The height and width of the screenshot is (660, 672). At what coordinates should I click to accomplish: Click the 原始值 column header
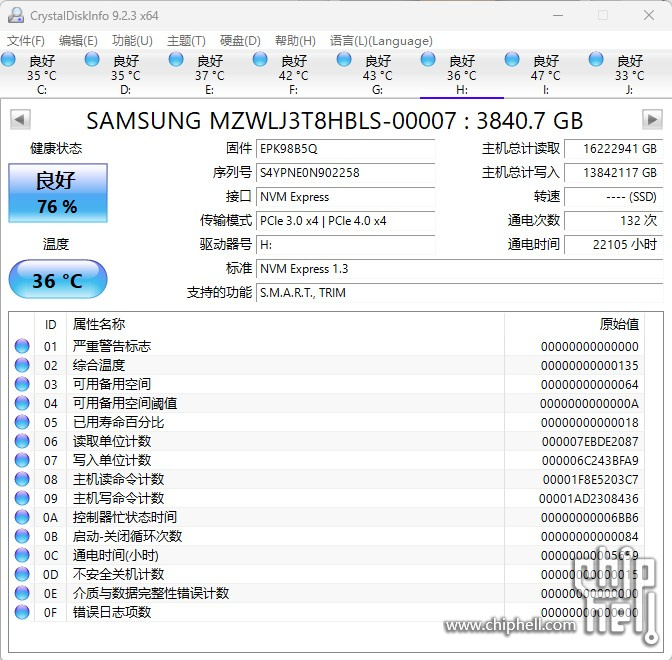click(574, 324)
